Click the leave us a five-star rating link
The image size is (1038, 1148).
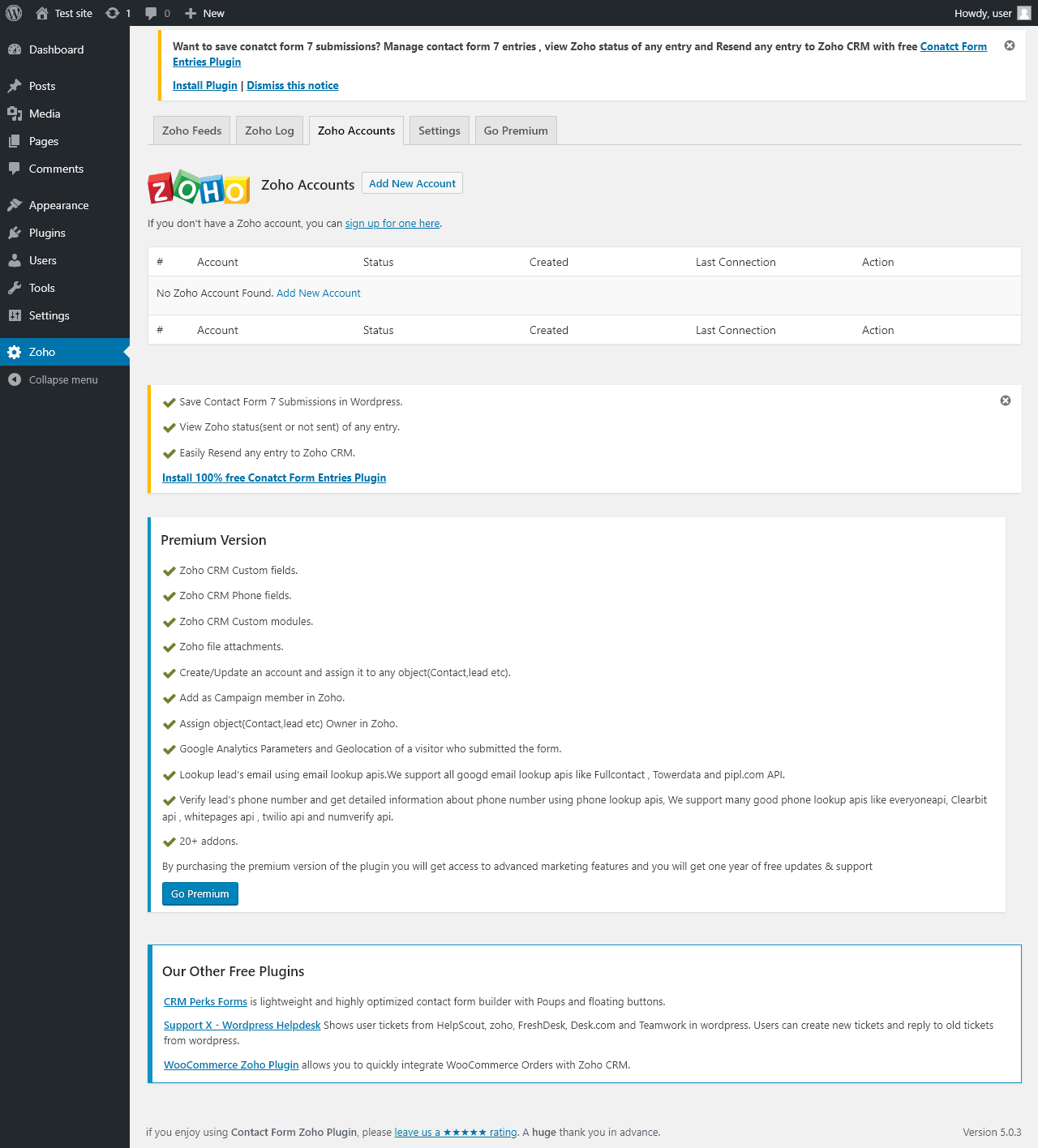pyautogui.click(x=456, y=1133)
